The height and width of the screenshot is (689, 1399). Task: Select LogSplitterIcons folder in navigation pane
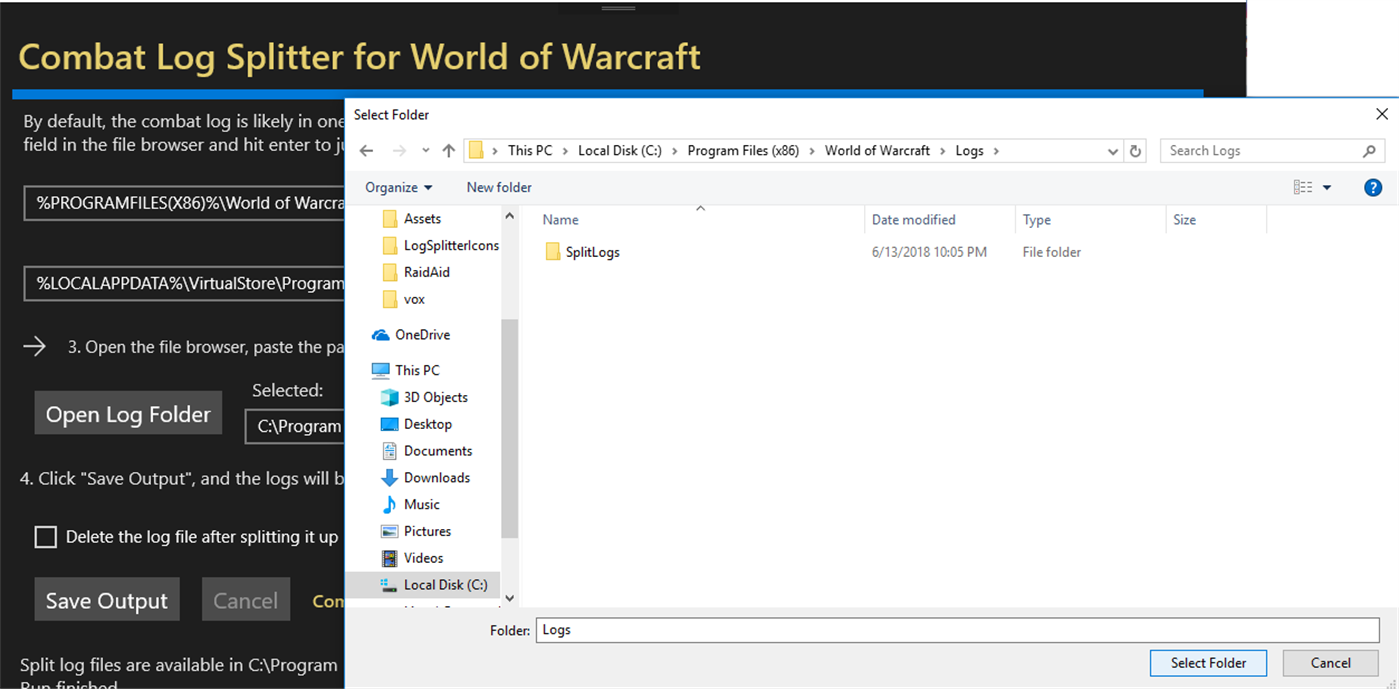(x=440, y=245)
